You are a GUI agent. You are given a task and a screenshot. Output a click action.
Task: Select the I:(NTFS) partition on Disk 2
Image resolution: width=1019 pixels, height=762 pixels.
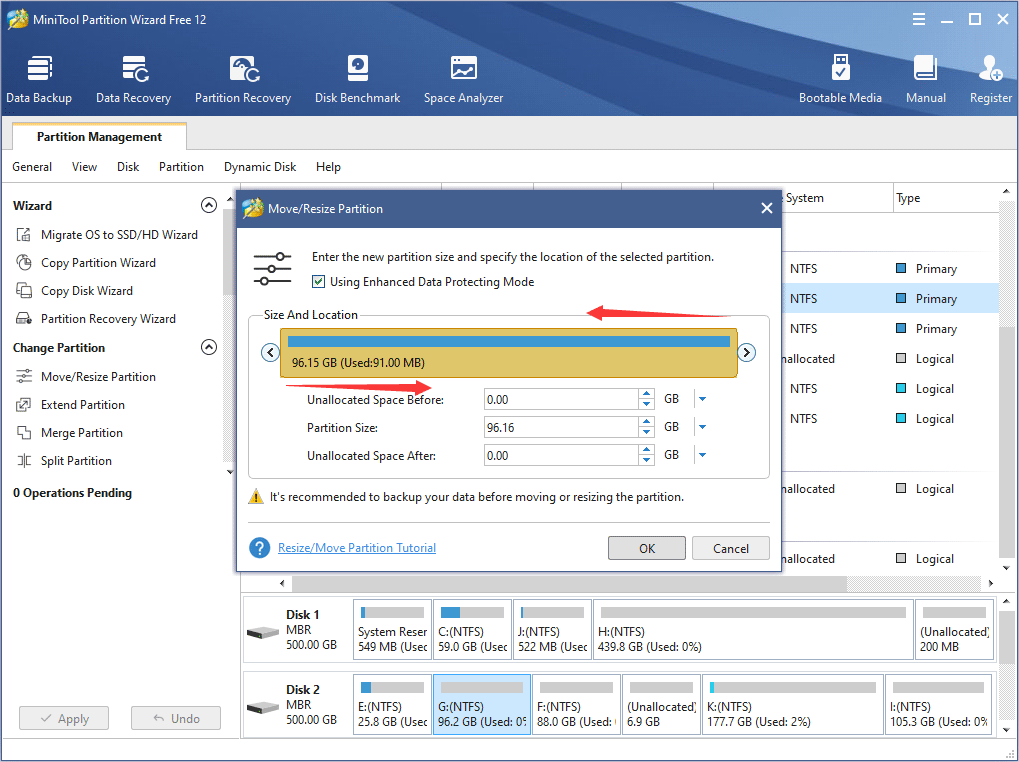pyautogui.click(x=939, y=704)
